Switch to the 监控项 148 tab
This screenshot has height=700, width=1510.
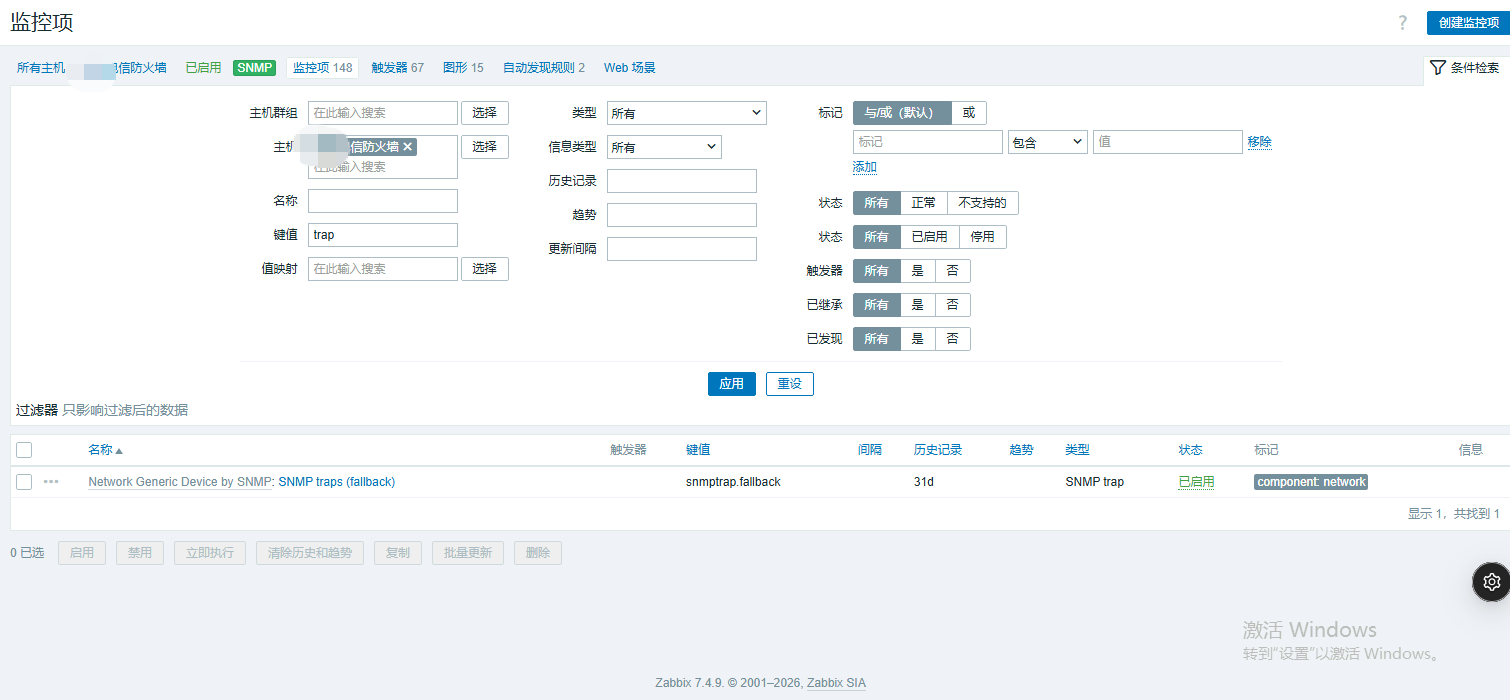pos(323,68)
